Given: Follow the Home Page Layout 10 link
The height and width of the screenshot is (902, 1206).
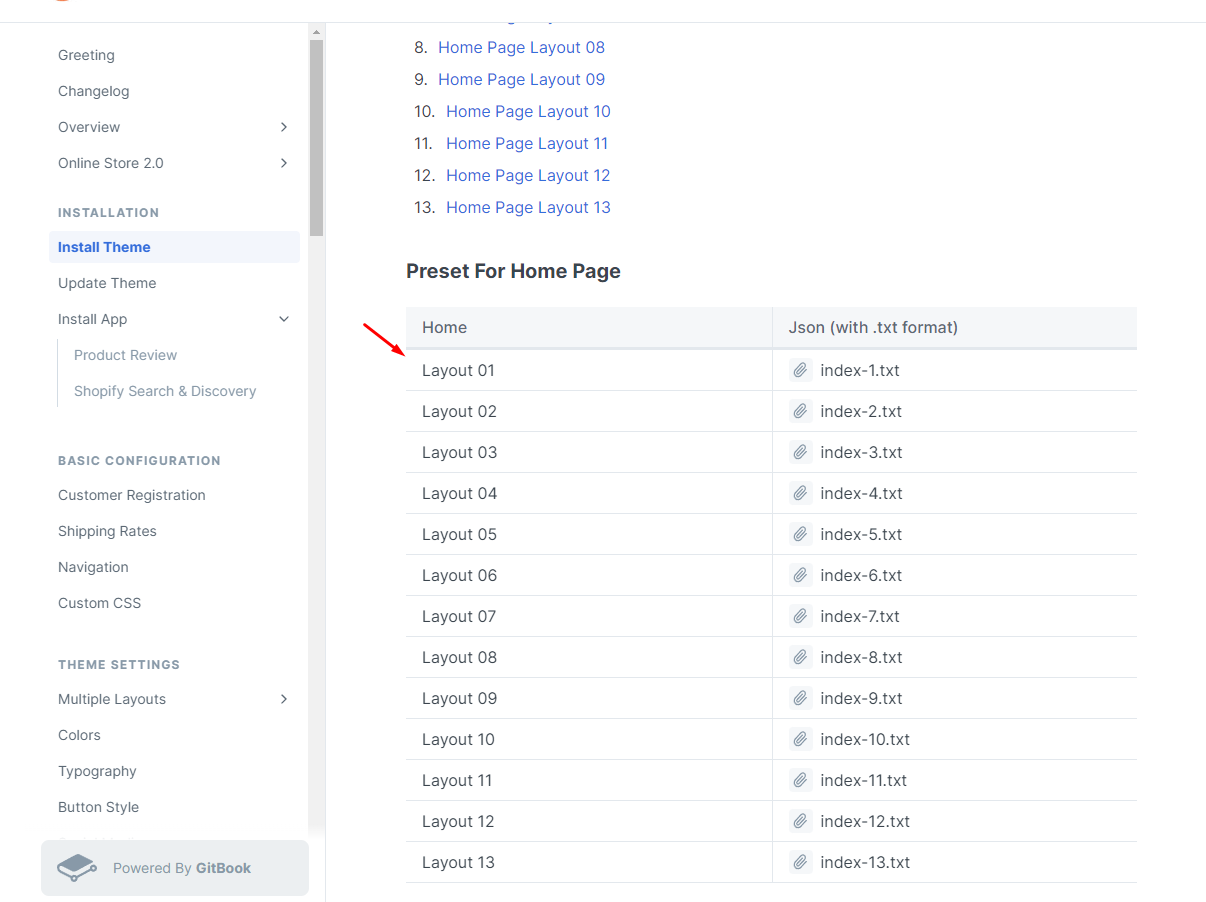Looking at the screenshot, I should (528, 111).
